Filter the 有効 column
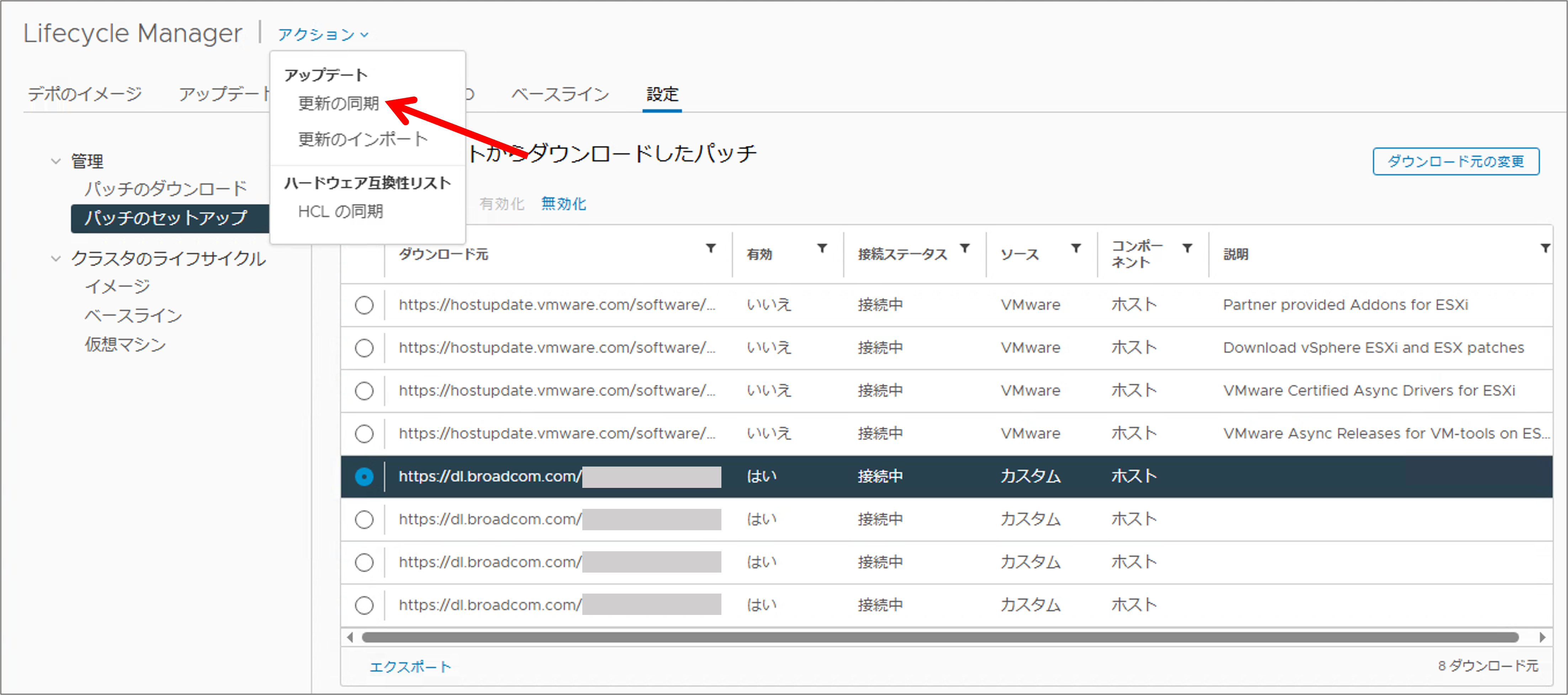Viewport: 1568px width, 695px height. click(822, 248)
